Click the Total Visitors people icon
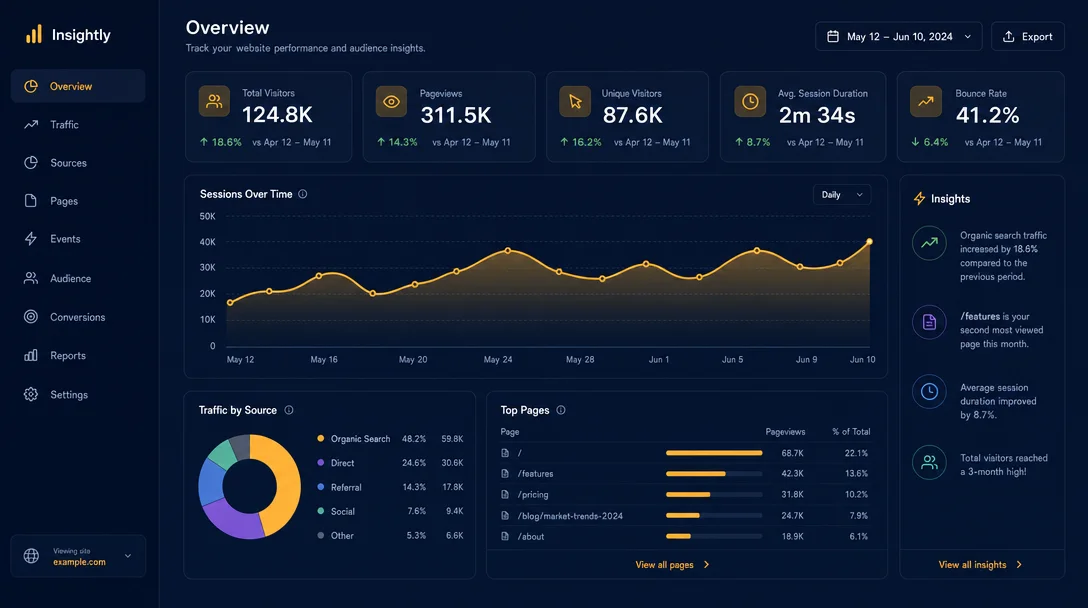 click(214, 101)
